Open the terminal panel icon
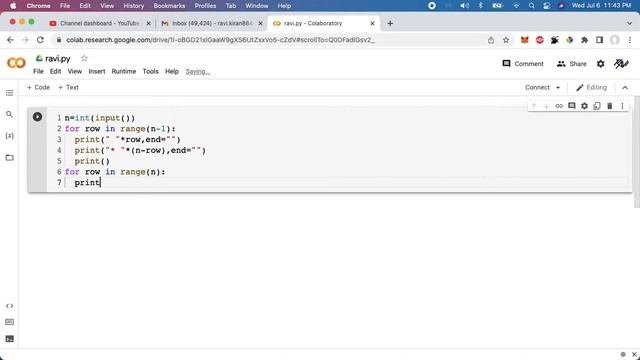 (x=9, y=339)
